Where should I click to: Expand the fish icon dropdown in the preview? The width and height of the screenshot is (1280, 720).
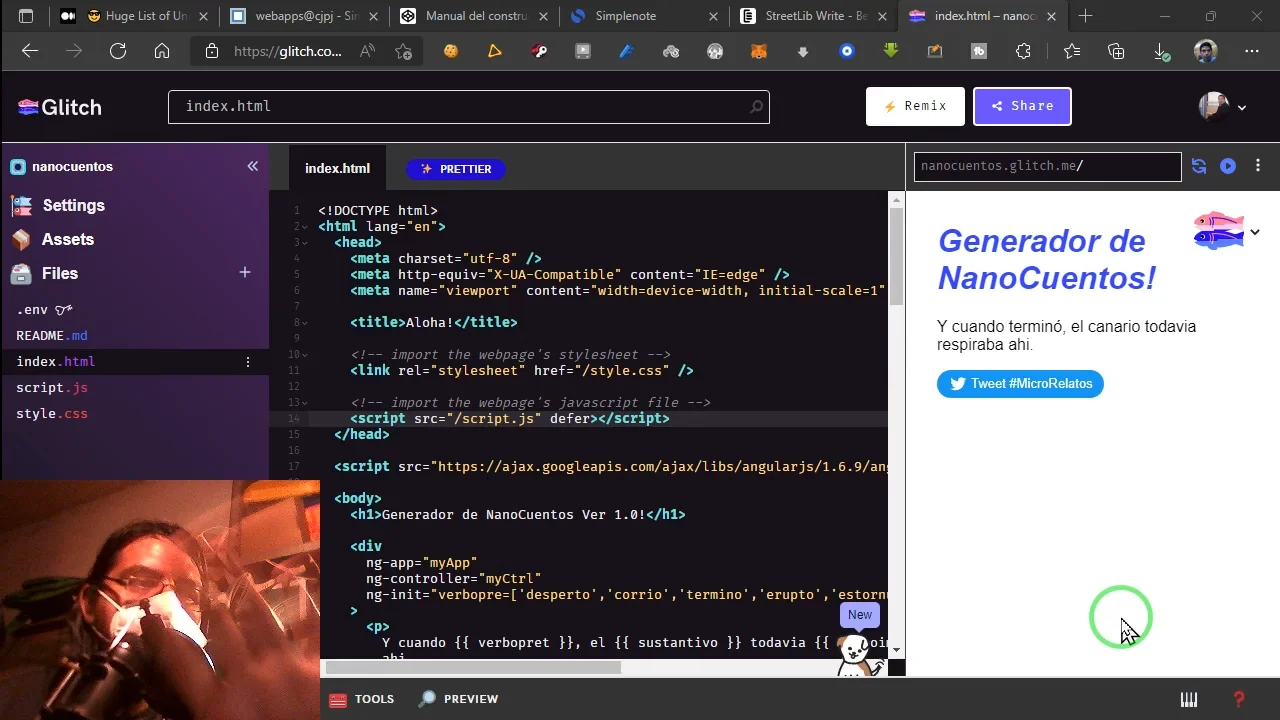(1255, 232)
